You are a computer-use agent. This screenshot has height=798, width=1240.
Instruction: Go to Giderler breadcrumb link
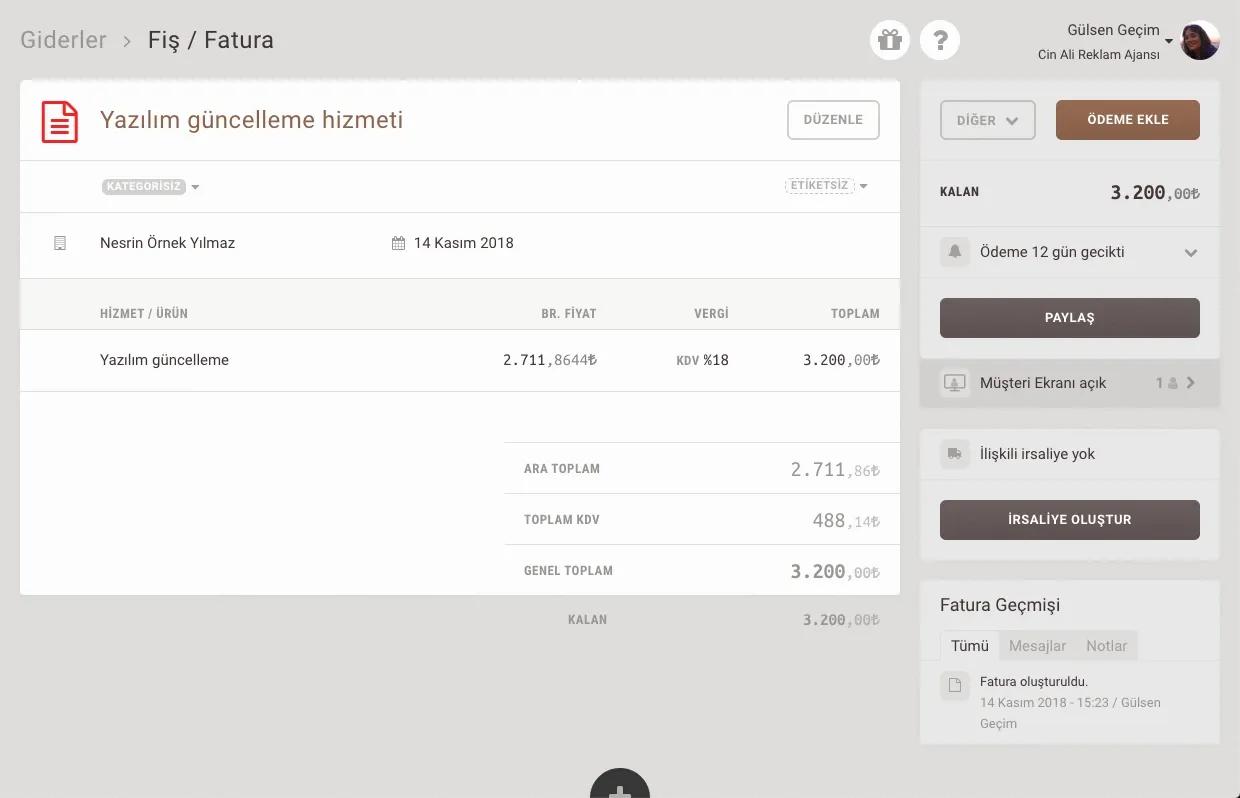63,40
